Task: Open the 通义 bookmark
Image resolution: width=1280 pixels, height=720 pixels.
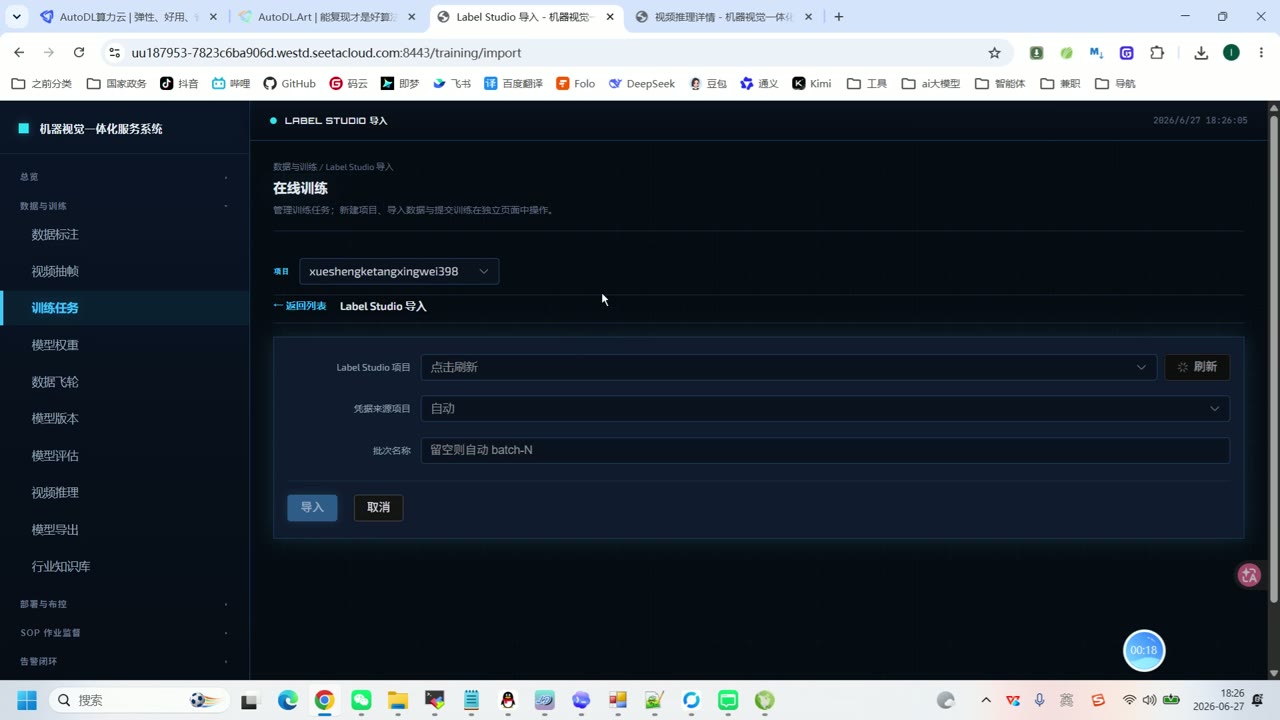Action: tap(759, 84)
